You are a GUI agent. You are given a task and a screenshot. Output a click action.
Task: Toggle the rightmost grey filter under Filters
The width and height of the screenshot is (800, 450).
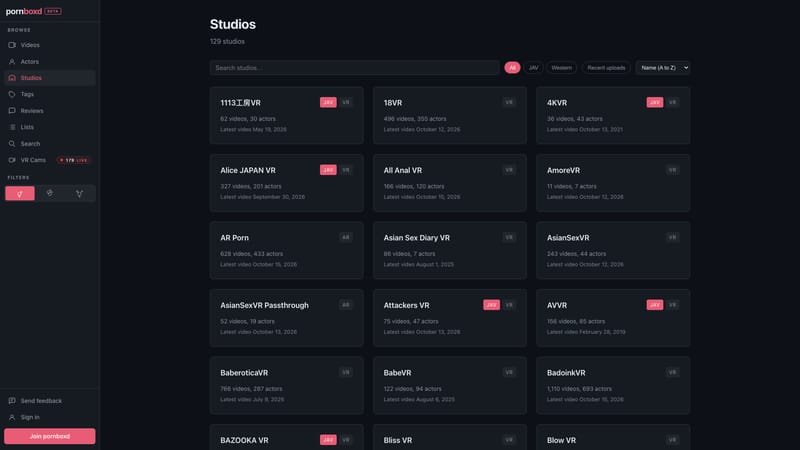(80, 193)
